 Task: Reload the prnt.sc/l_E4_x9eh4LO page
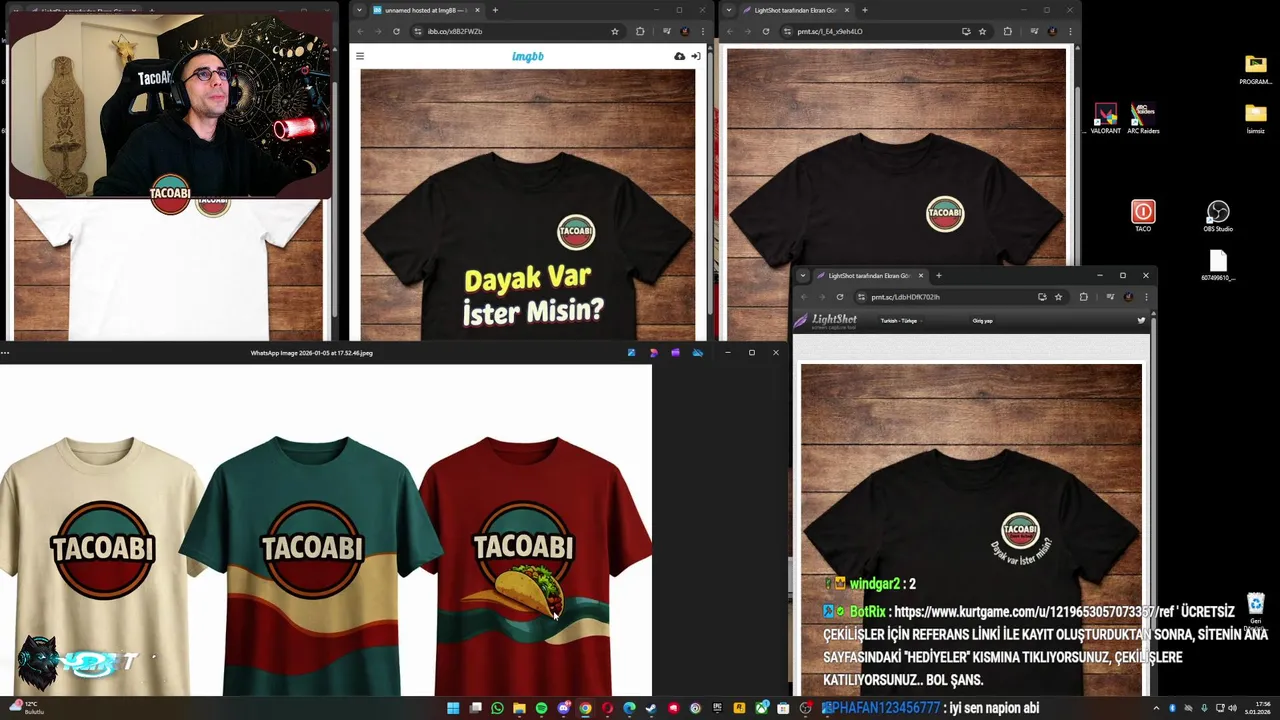point(766,31)
